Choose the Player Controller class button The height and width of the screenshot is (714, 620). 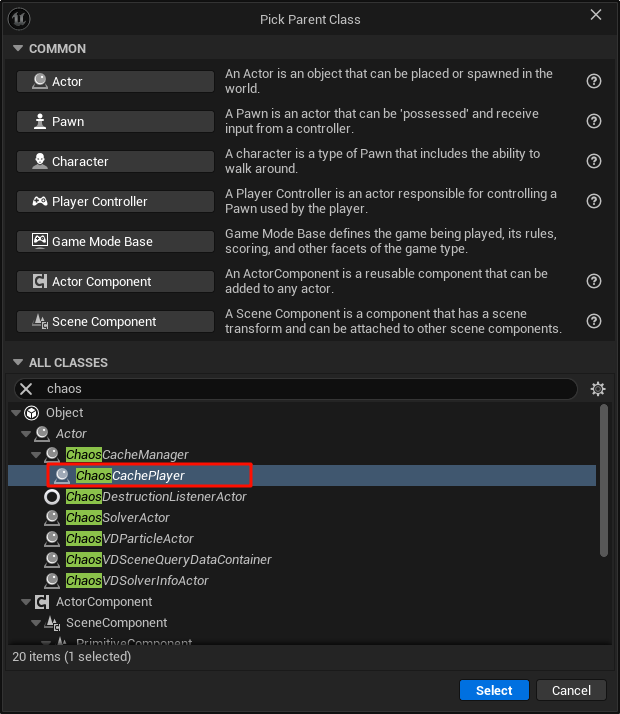click(115, 202)
